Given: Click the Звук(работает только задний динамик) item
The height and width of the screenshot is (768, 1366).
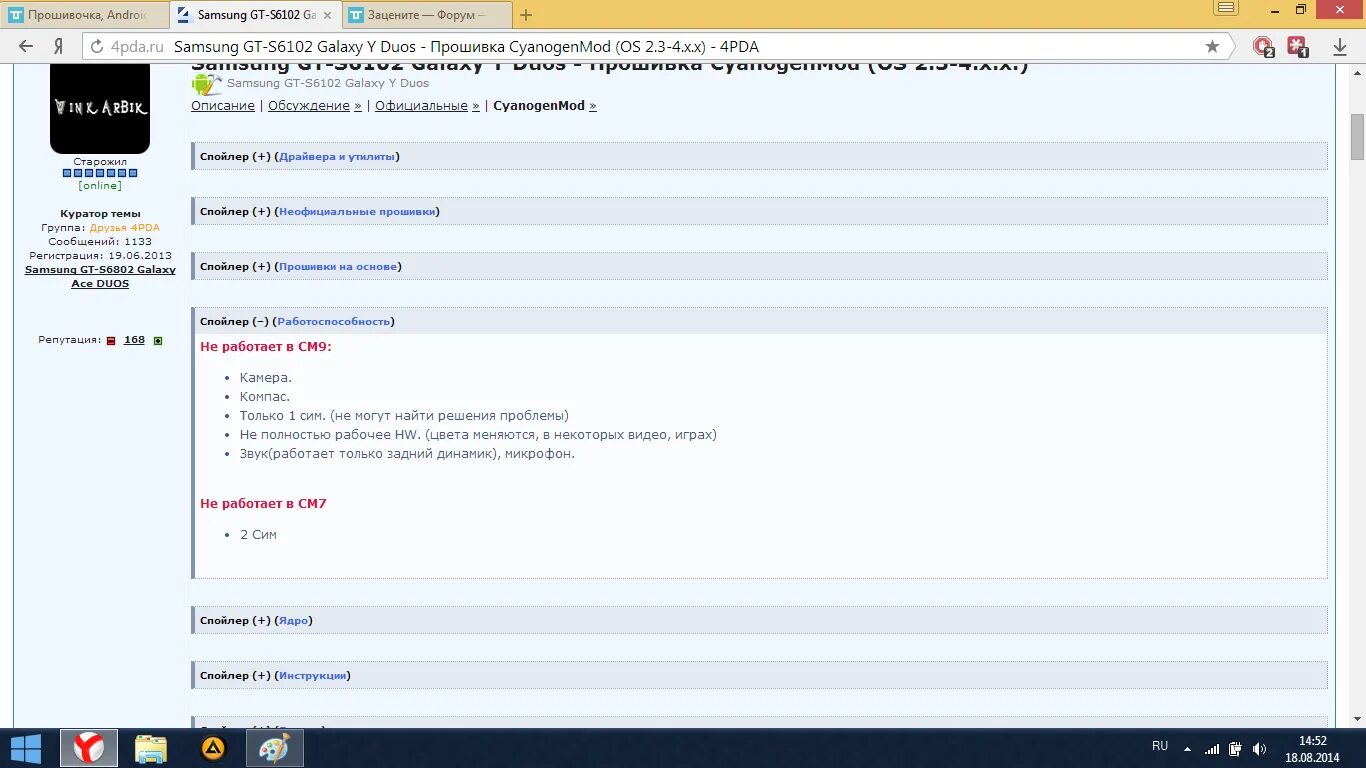Looking at the screenshot, I should [407, 454].
